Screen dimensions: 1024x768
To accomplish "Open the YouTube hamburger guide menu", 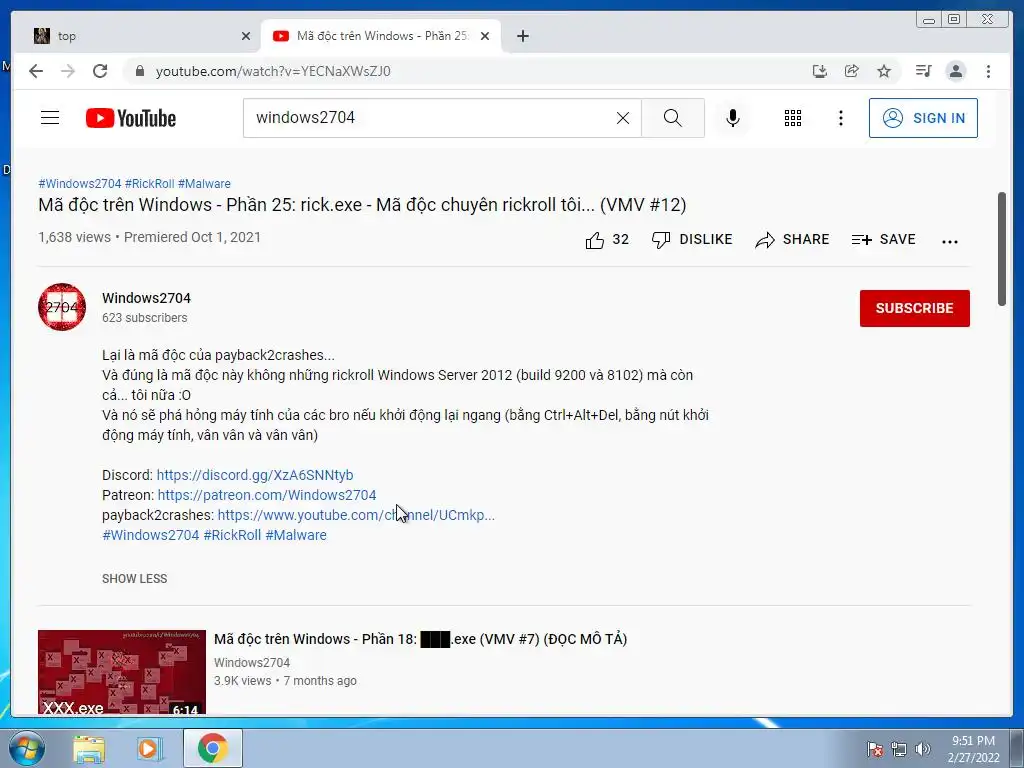I will click(x=50, y=118).
